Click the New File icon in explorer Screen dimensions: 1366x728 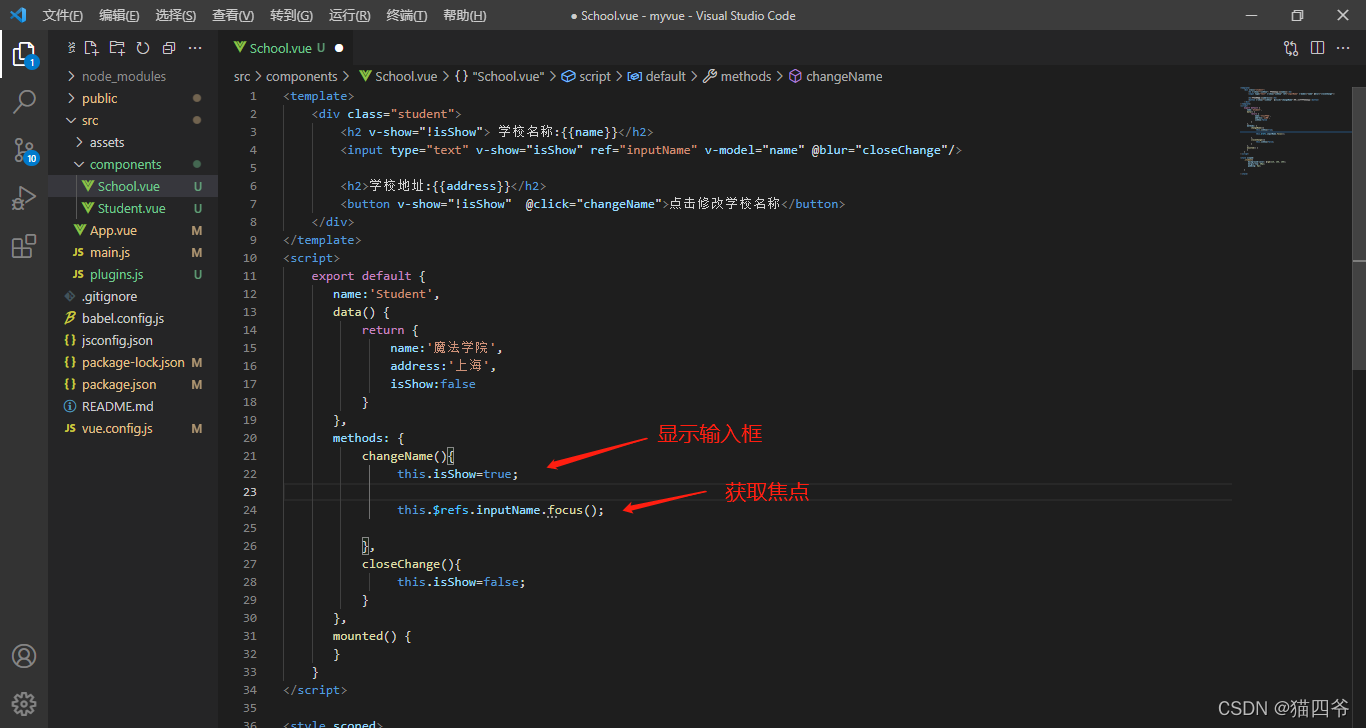[92, 48]
